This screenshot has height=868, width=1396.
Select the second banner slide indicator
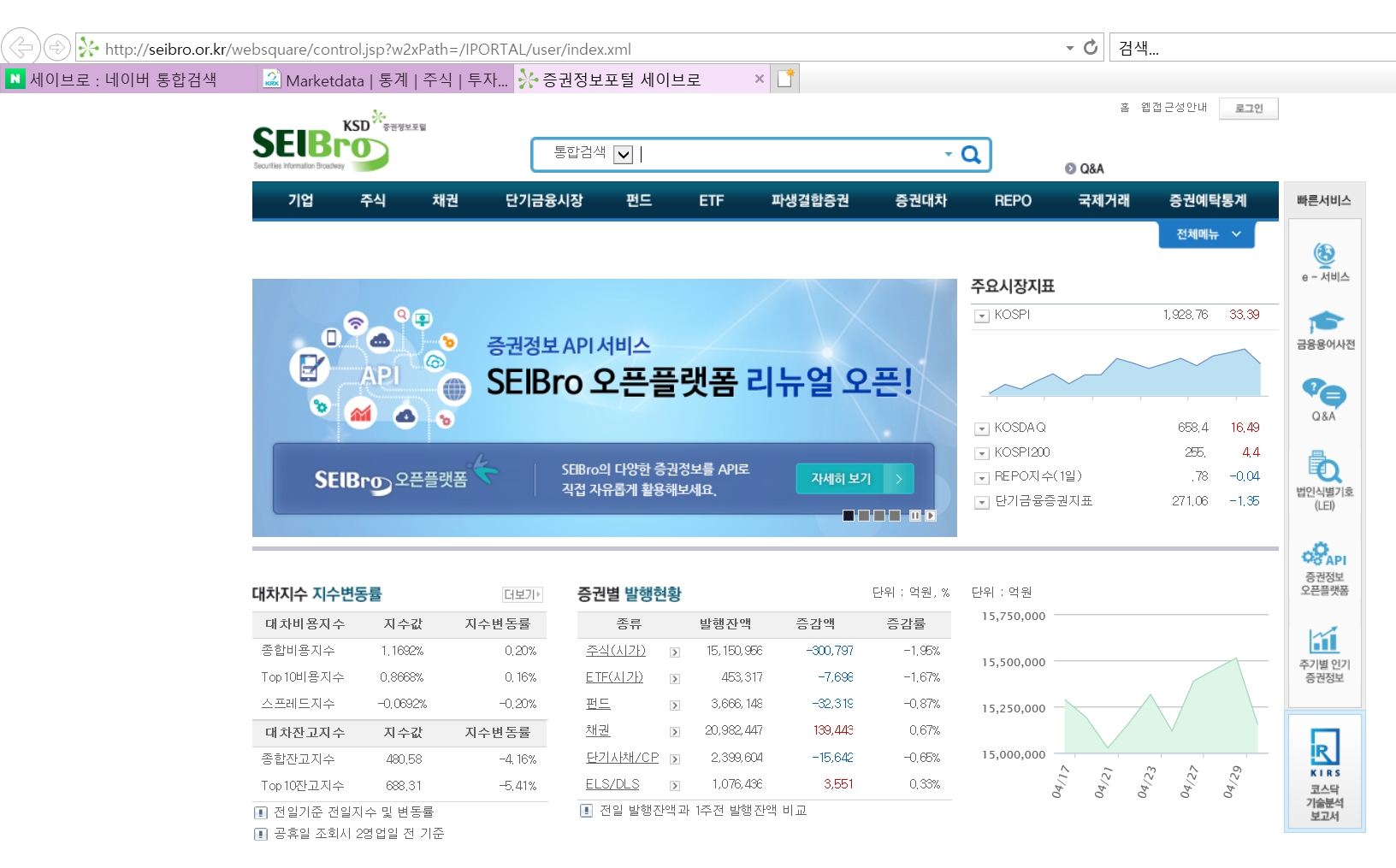(x=864, y=516)
